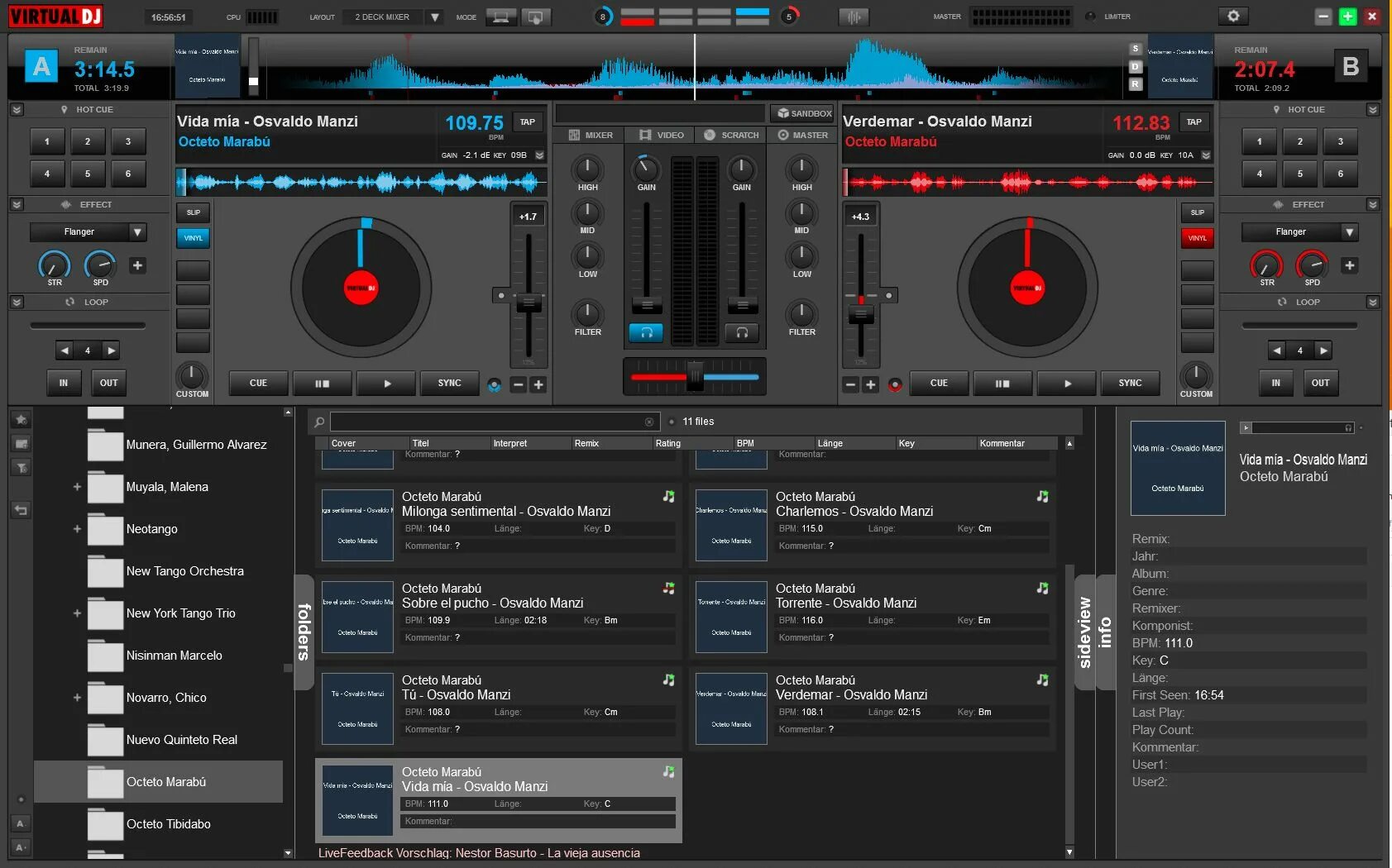Image resolution: width=1392 pixels, height=868 pixels.
Task: Collapse deck B EFFECT panel
Action: tap(1373, 205)
